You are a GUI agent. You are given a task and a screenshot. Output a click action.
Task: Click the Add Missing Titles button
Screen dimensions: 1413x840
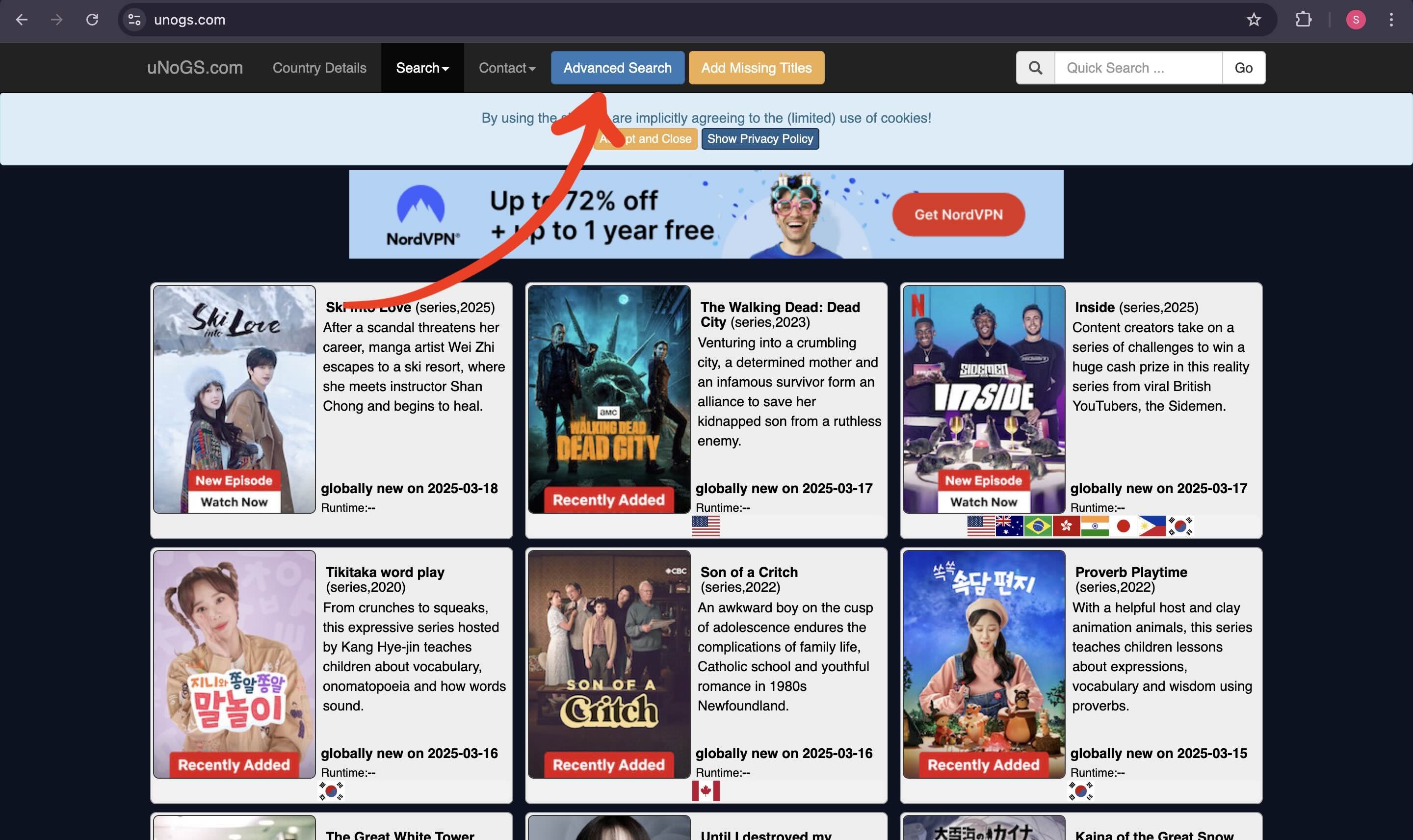[756, 67]
